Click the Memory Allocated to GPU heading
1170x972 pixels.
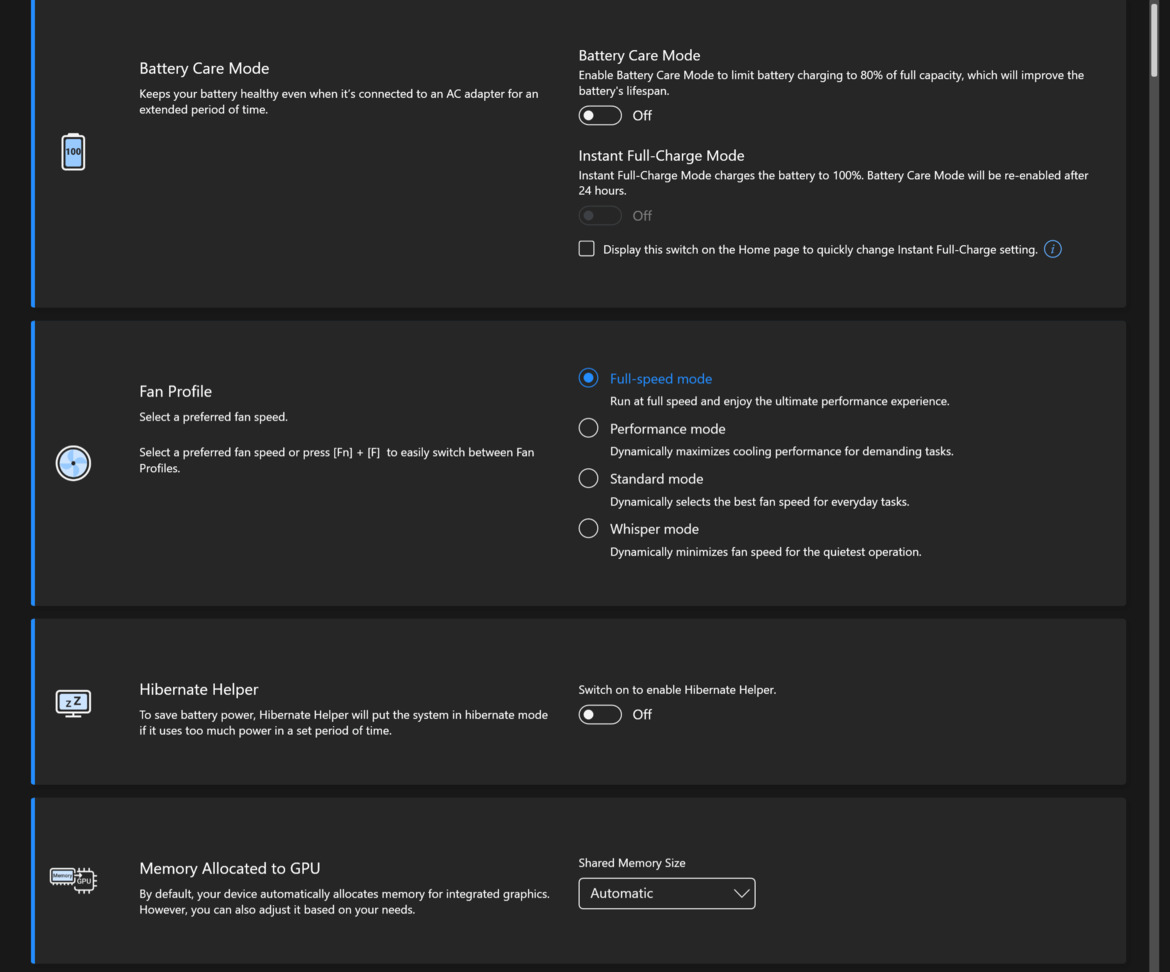tap(230, 868)
